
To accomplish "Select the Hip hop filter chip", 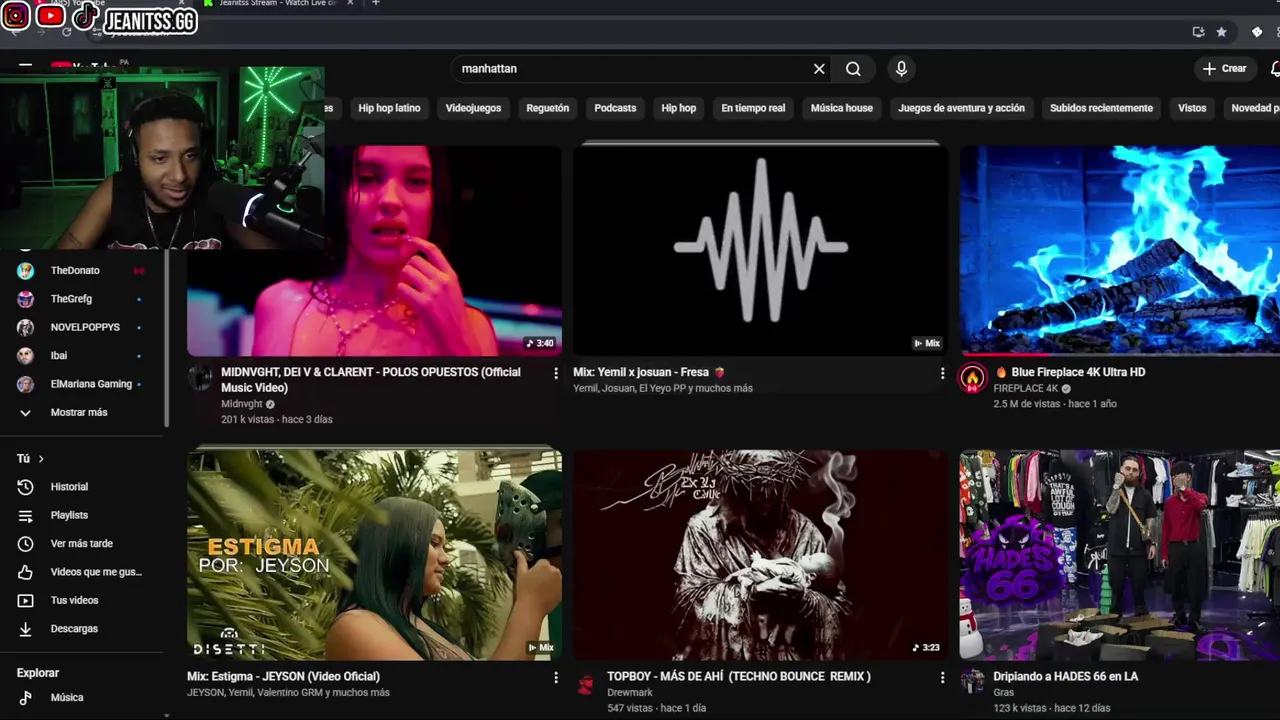I will pos(678,108).
